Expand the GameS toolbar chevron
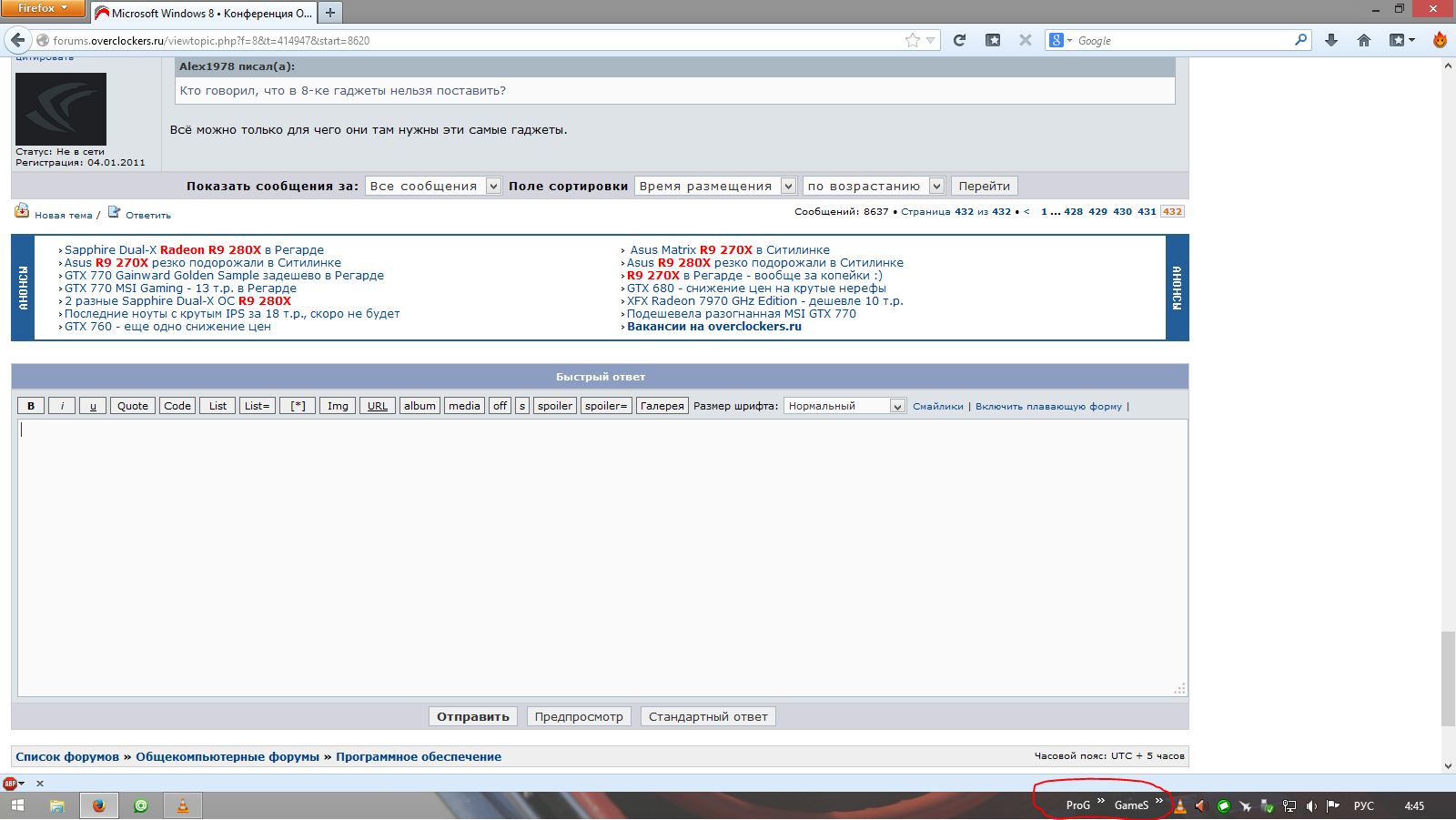Viewport: 1456px width, 820px height. click(x=1159, y=801)
